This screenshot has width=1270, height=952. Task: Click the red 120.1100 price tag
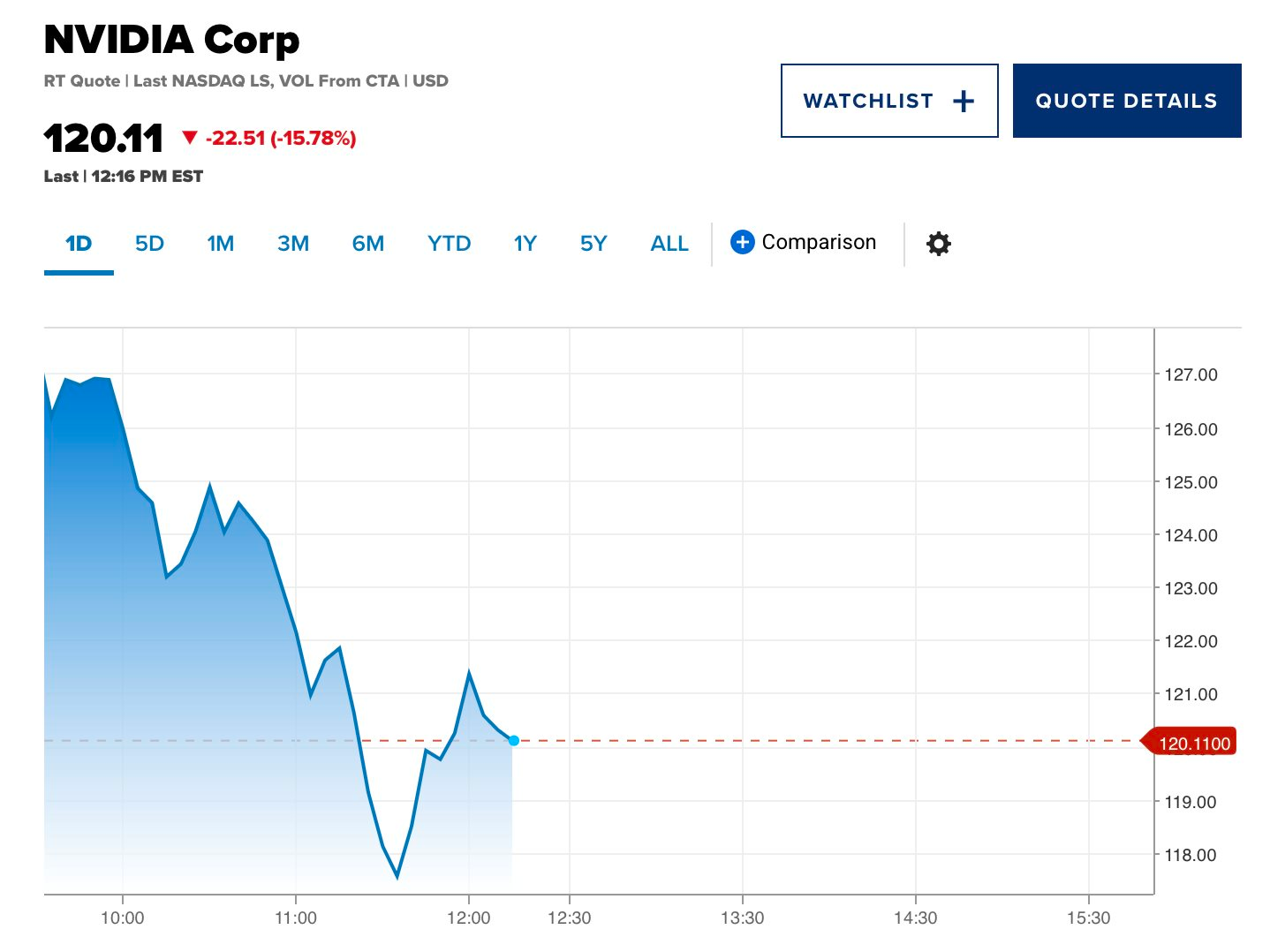pos(1191,743)
